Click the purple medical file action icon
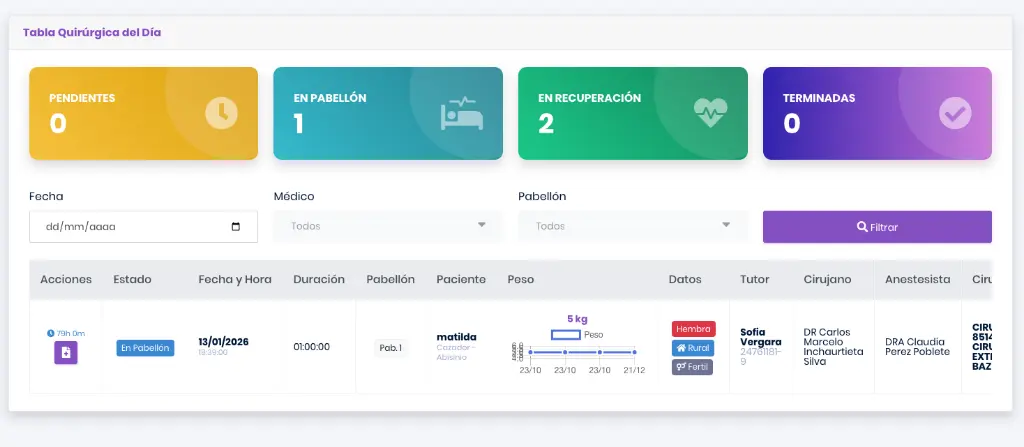 click(x=66, y=353)
